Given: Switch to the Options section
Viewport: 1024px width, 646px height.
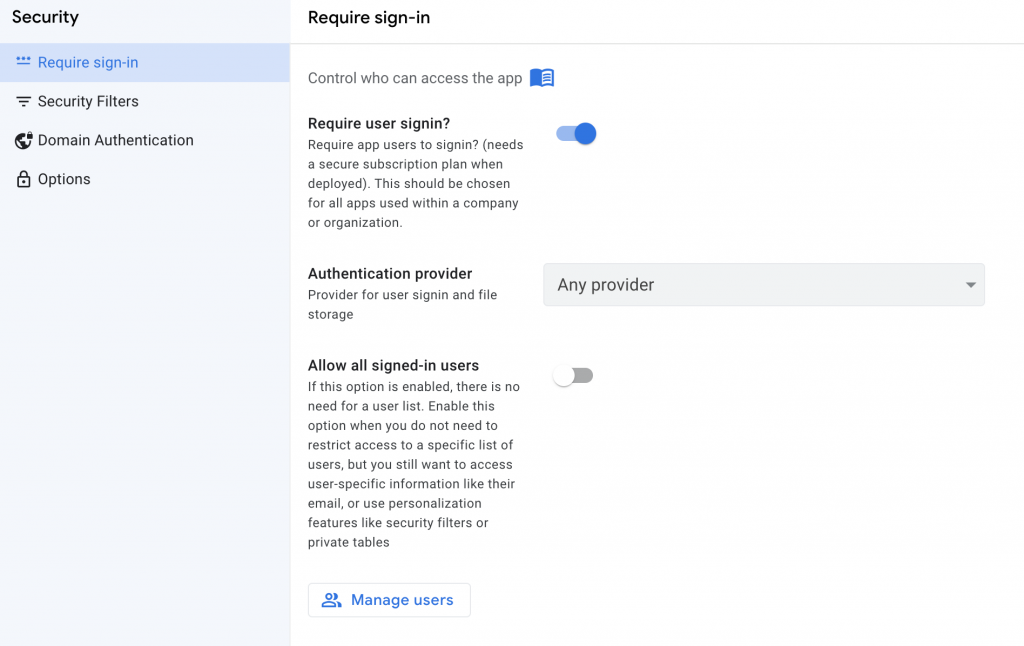Looking at the screenshot, I should (x=64, y=179).
